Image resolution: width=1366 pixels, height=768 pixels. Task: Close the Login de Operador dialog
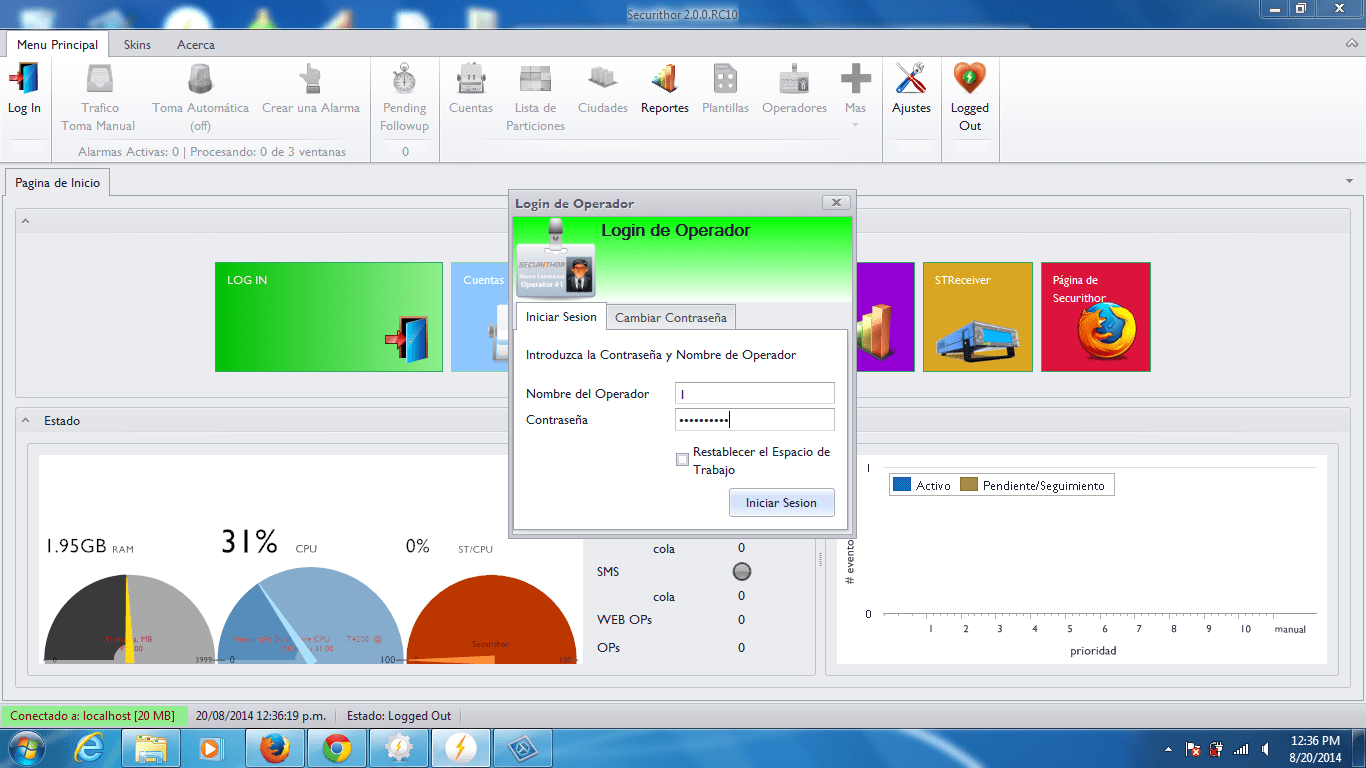pos(836,203)
